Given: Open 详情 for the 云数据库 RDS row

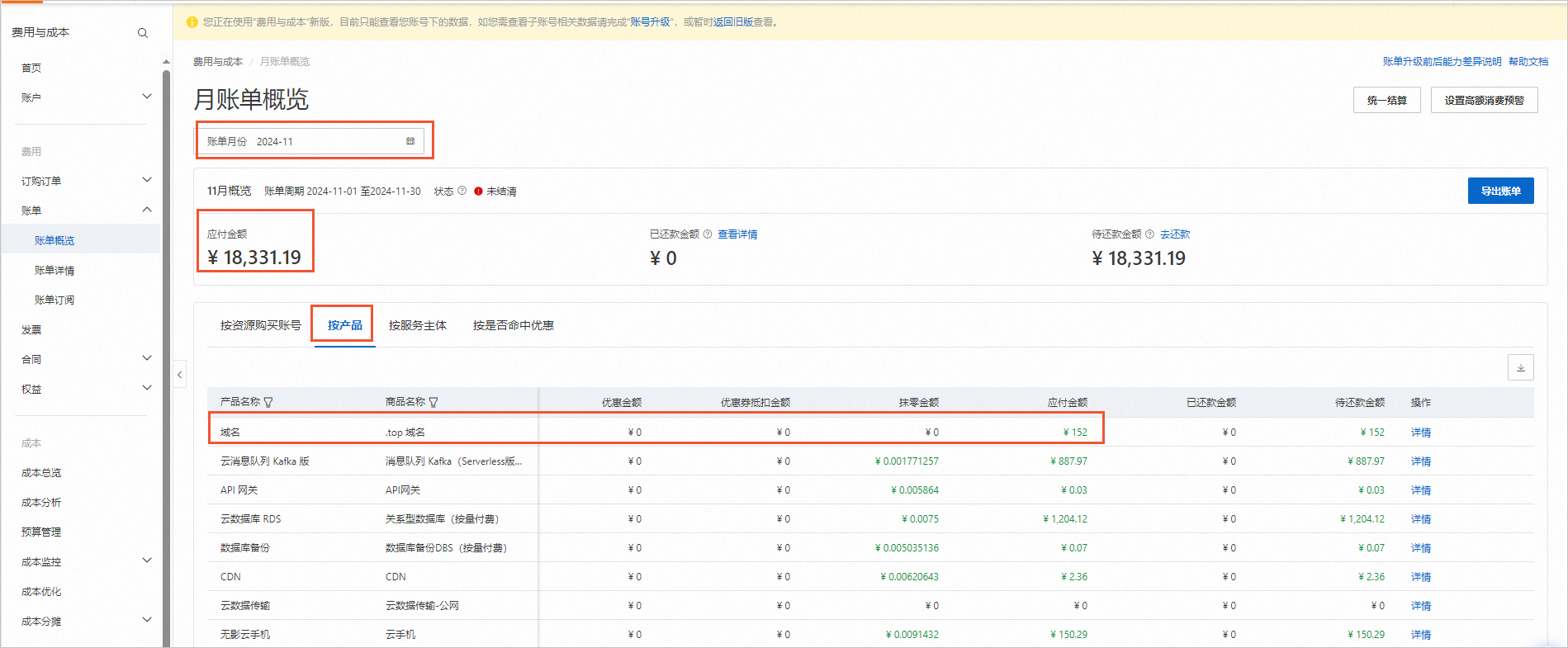Looking at the screenshot, I should pos(1421,519).
